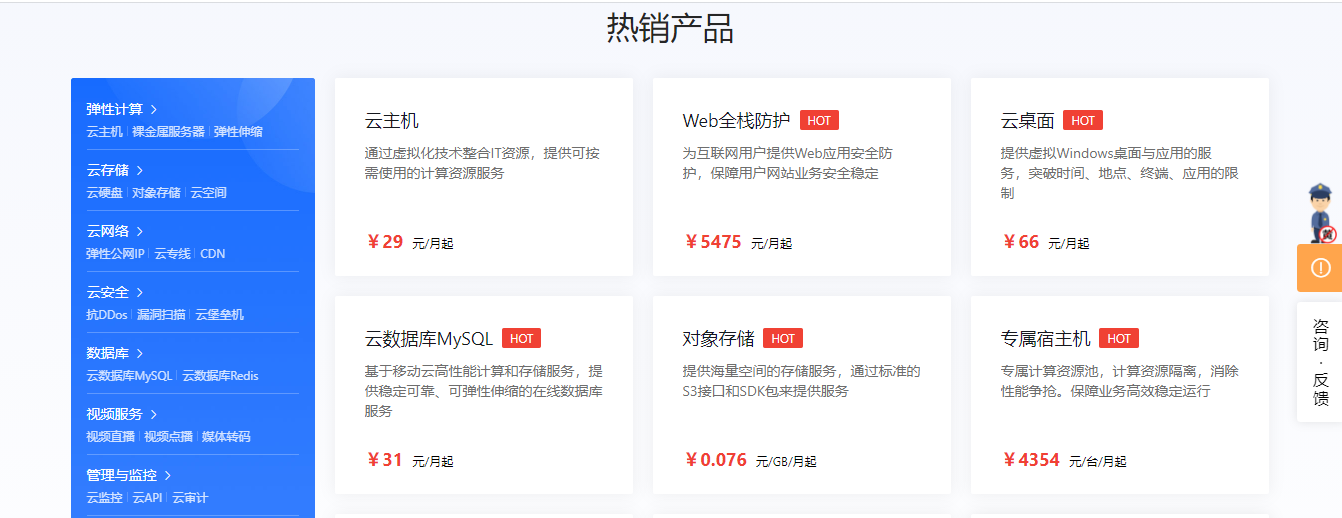Click the ¥31 price text

click(385, 460)
